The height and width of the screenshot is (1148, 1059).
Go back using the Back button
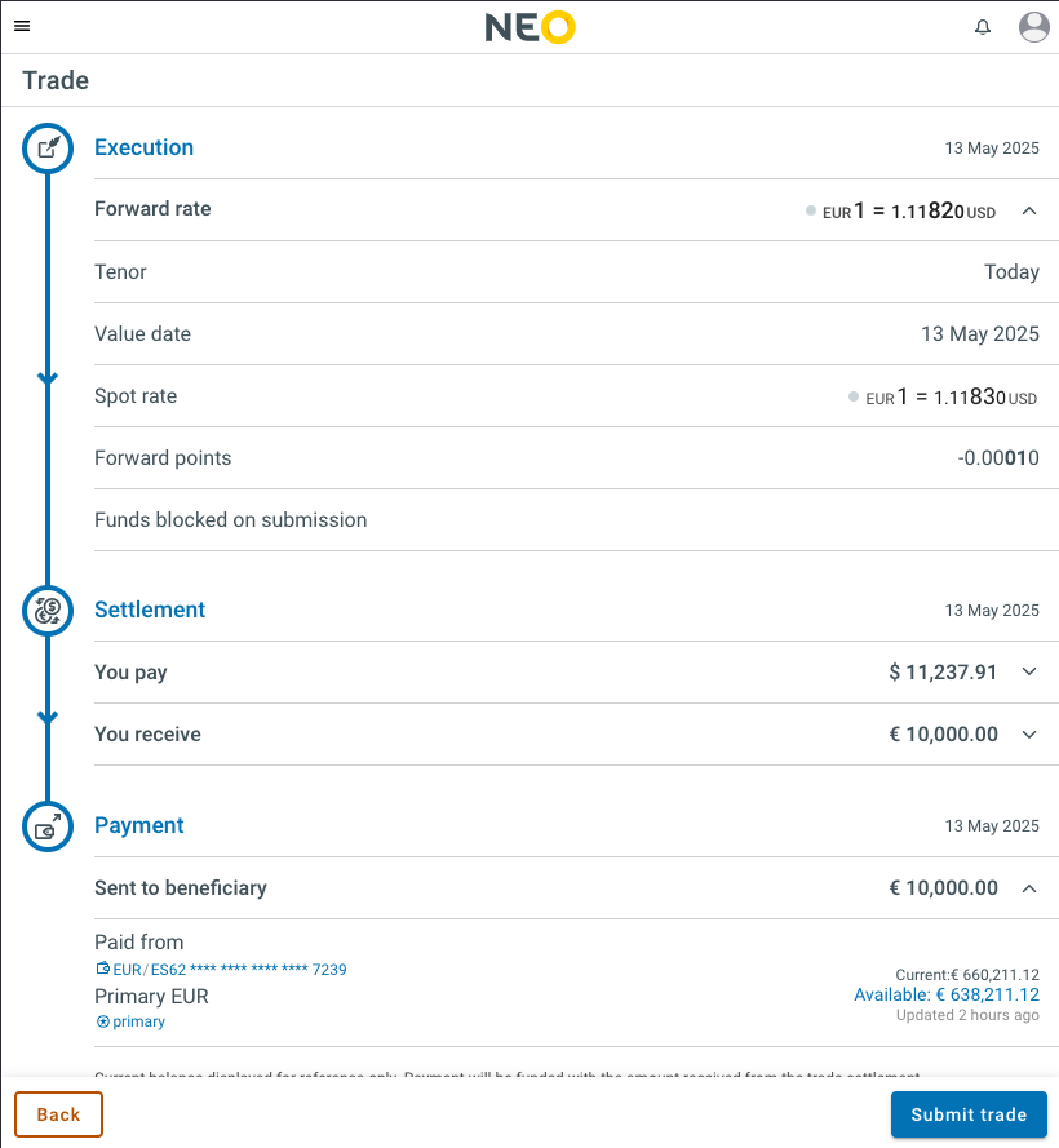(58, 1114)
